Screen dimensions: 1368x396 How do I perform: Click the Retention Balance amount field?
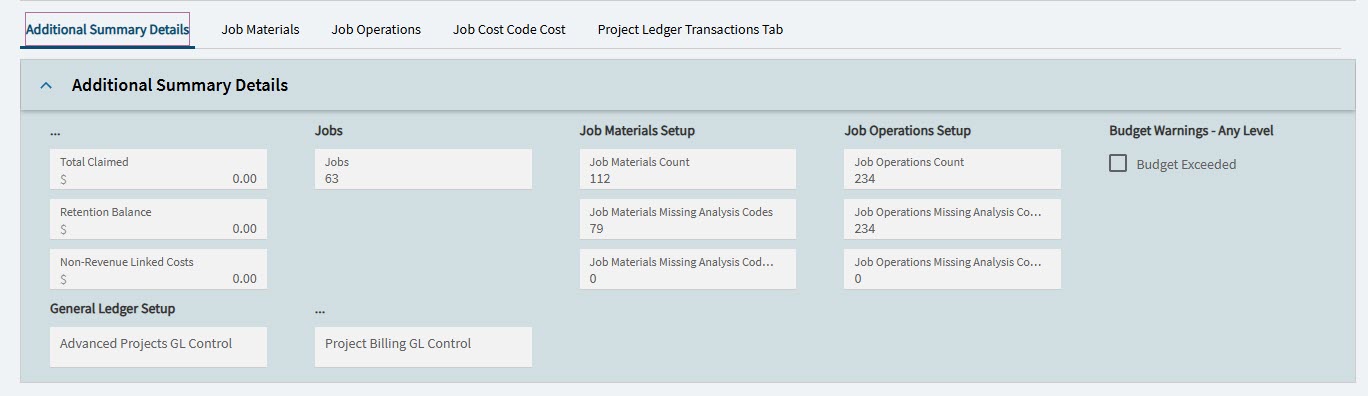tap(158, 220)
